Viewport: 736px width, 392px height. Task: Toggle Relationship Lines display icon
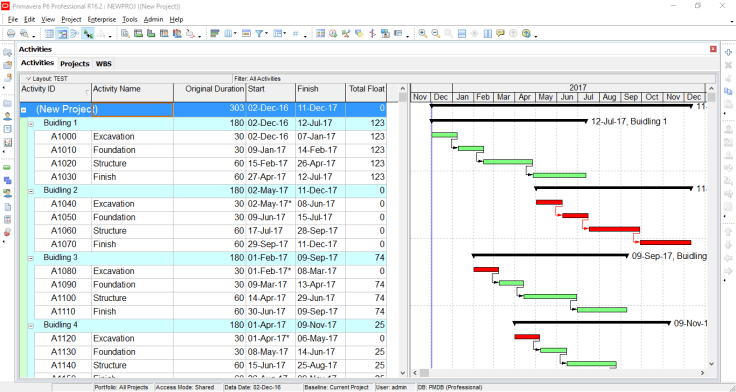[x=87, y=33]
